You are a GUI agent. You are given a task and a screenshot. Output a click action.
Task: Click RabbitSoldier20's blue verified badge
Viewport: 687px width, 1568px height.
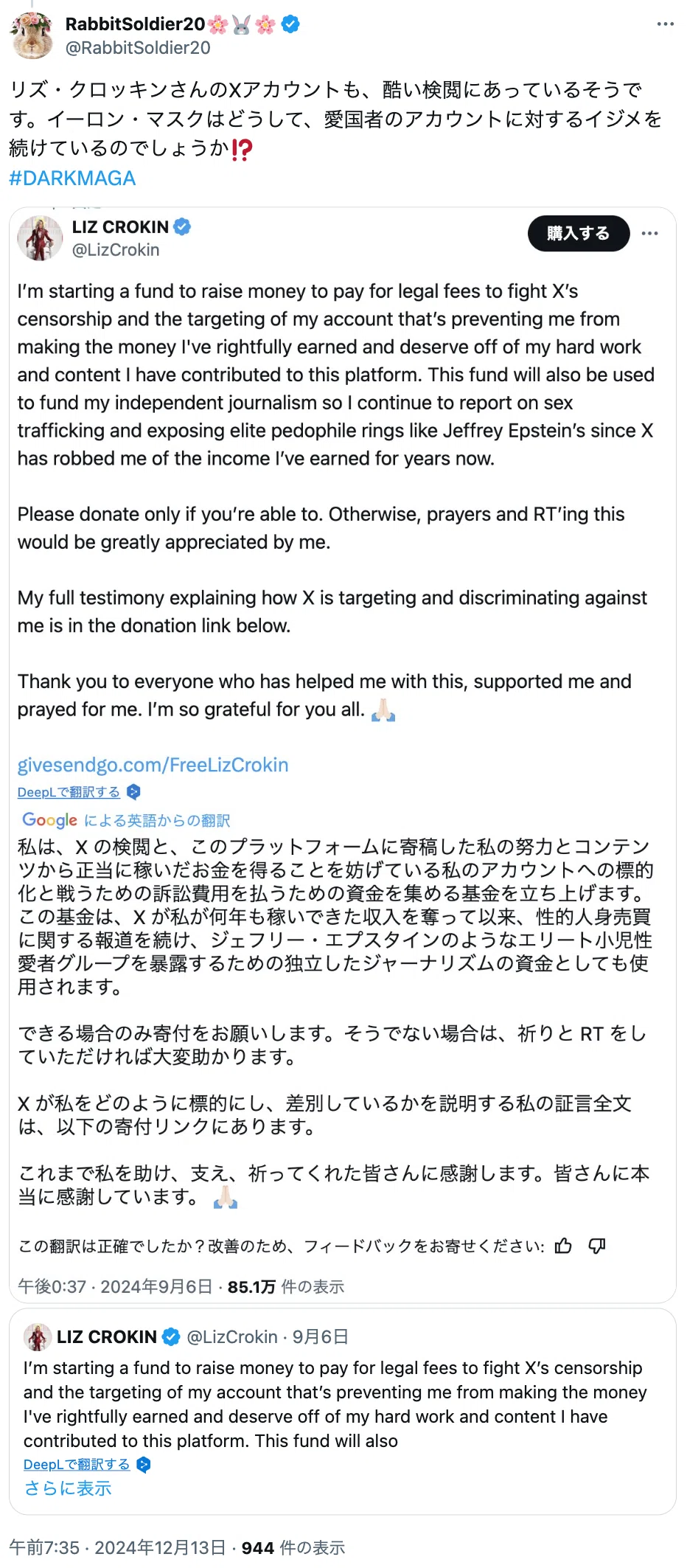pos(290,24)
